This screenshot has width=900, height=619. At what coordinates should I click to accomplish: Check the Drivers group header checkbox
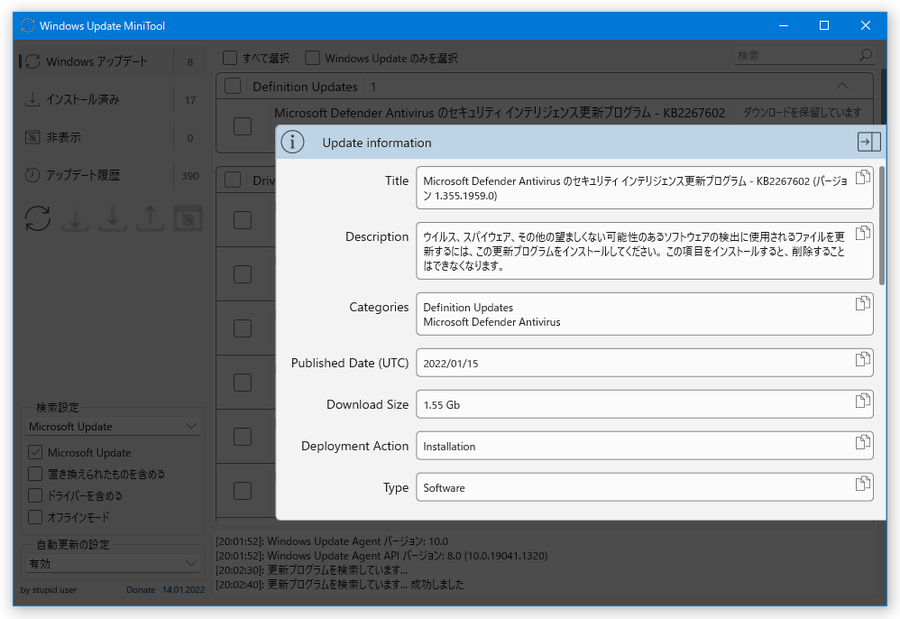pos(232,180)
